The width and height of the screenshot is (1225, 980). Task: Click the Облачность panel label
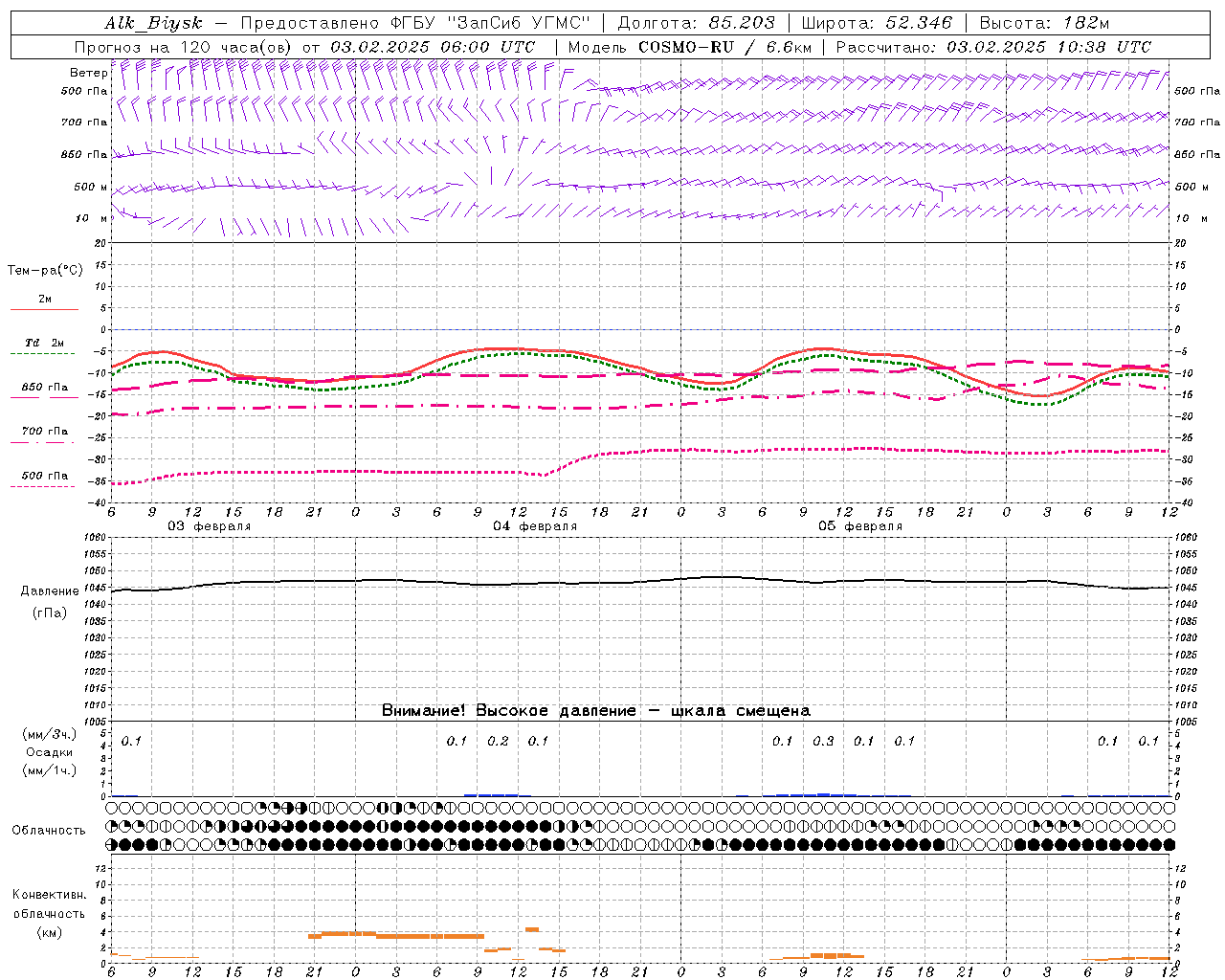click(49, 831)
